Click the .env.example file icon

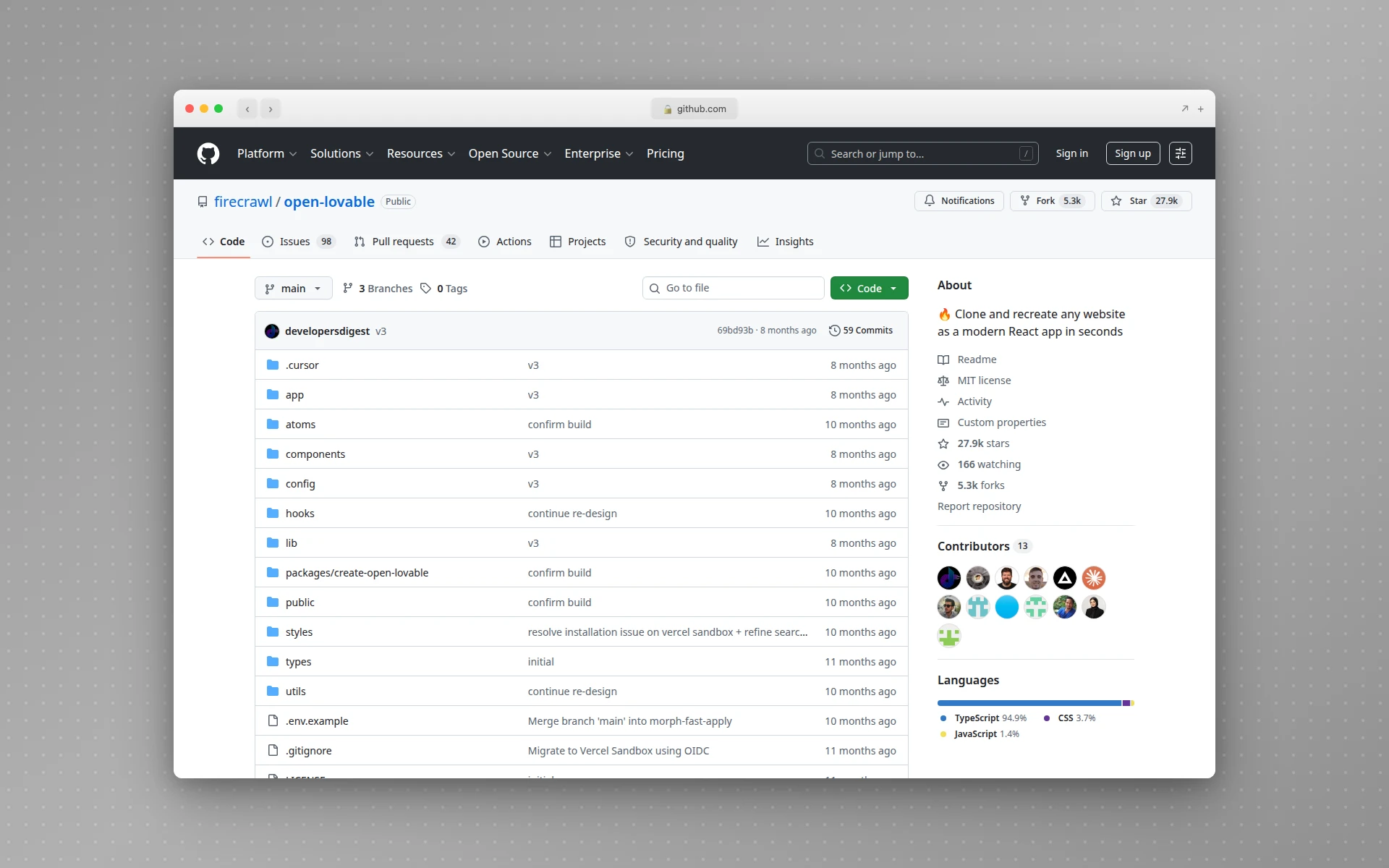click(273, 720)
